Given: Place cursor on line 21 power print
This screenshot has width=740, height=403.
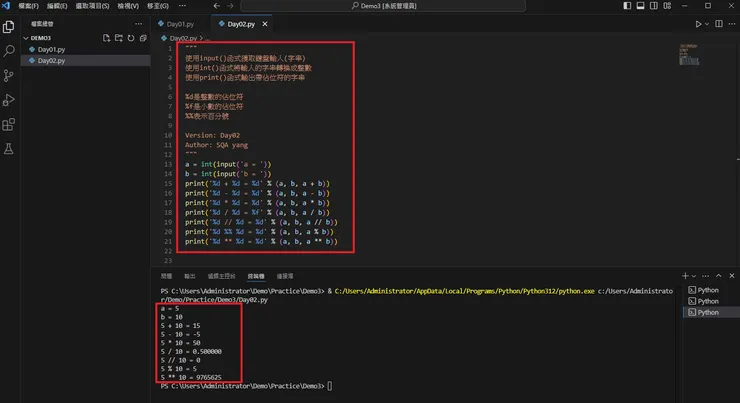Looking at the screenshot, I should tap(261, 241).
